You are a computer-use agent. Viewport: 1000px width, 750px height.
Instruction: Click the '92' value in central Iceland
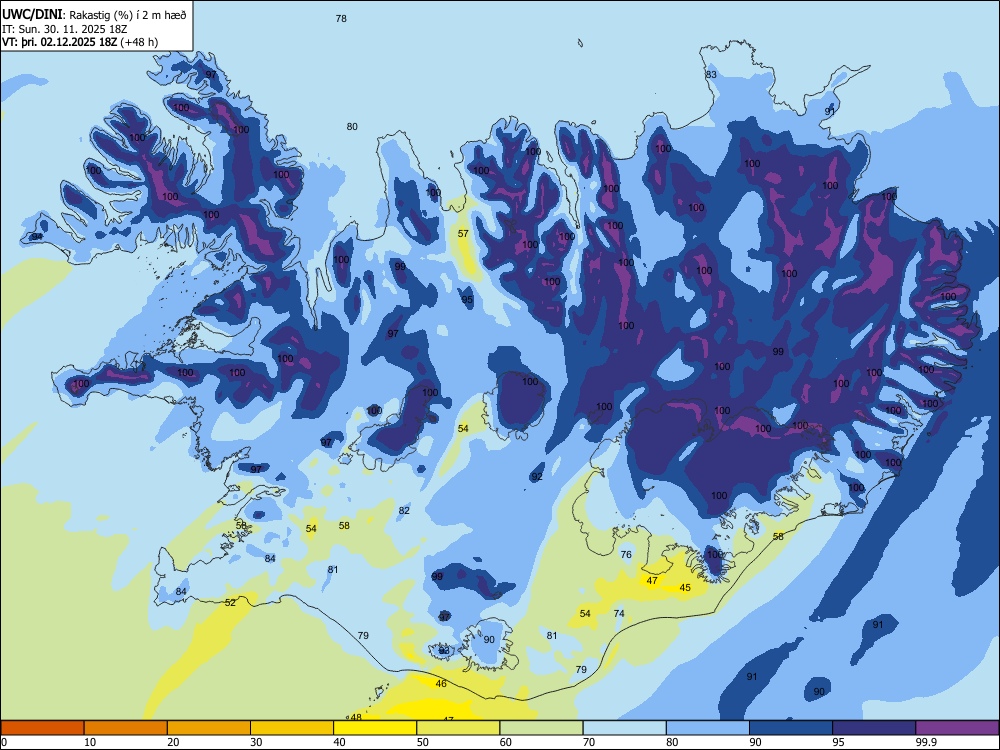[x=537, y=476]
